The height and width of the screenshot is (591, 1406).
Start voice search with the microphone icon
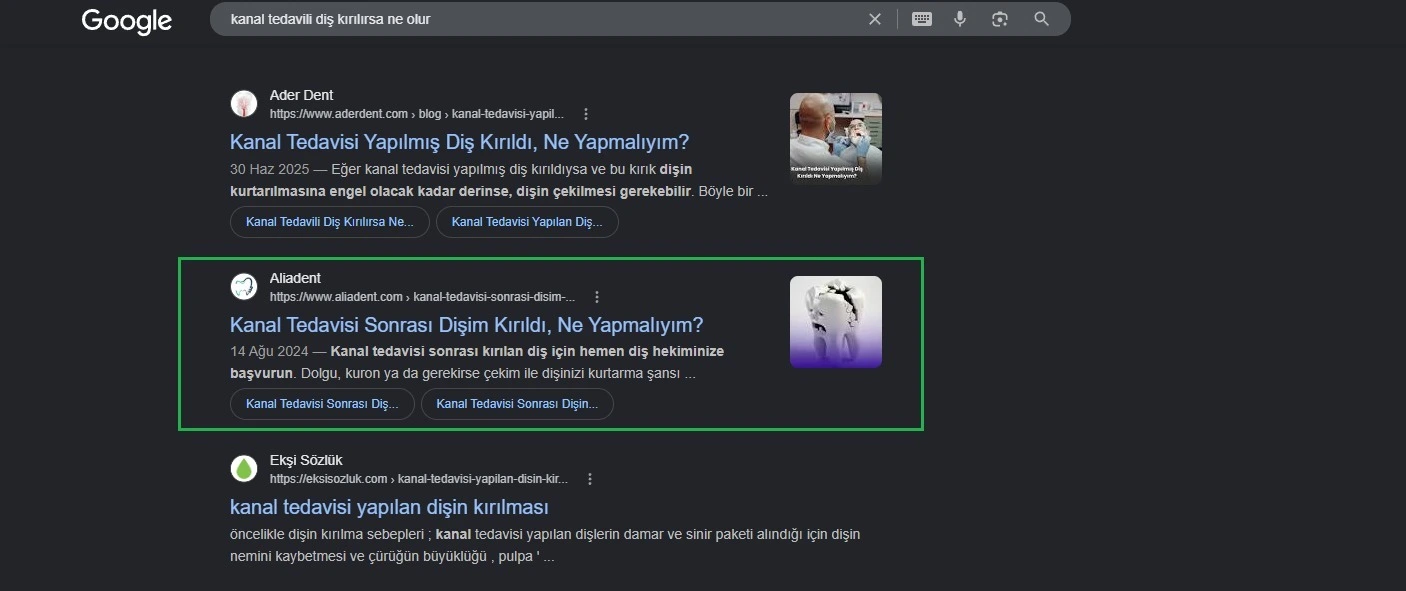(960, 19)
